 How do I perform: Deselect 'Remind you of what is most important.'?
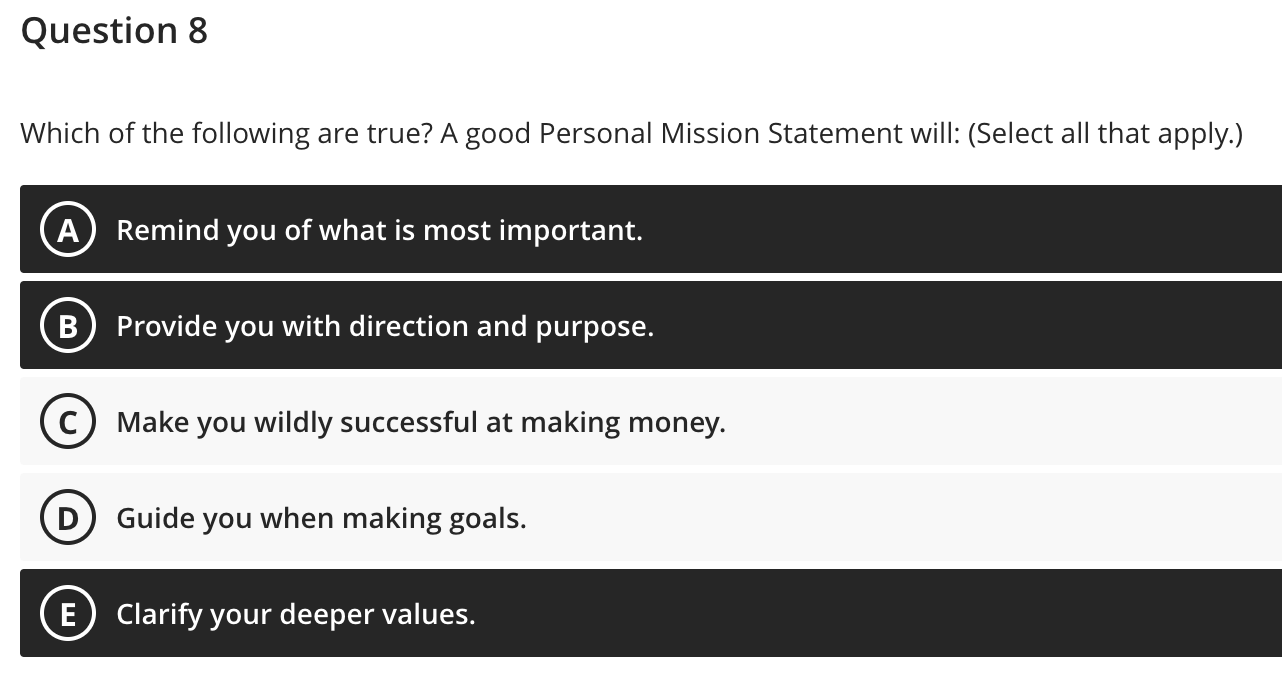pyautogui.click(x=380, y=229)
